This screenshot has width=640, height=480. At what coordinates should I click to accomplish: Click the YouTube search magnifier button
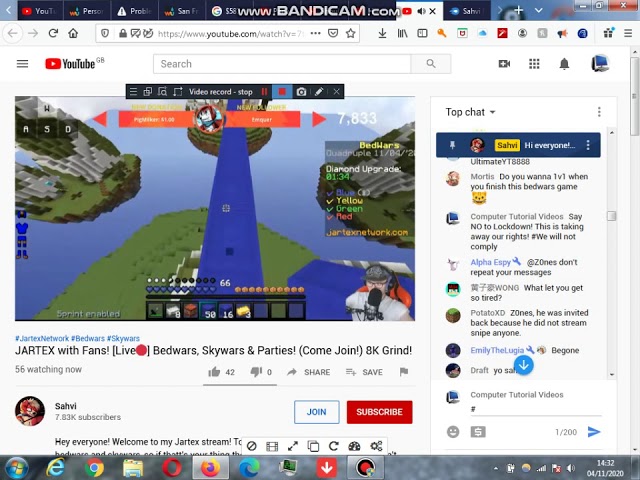coord(431,64)
